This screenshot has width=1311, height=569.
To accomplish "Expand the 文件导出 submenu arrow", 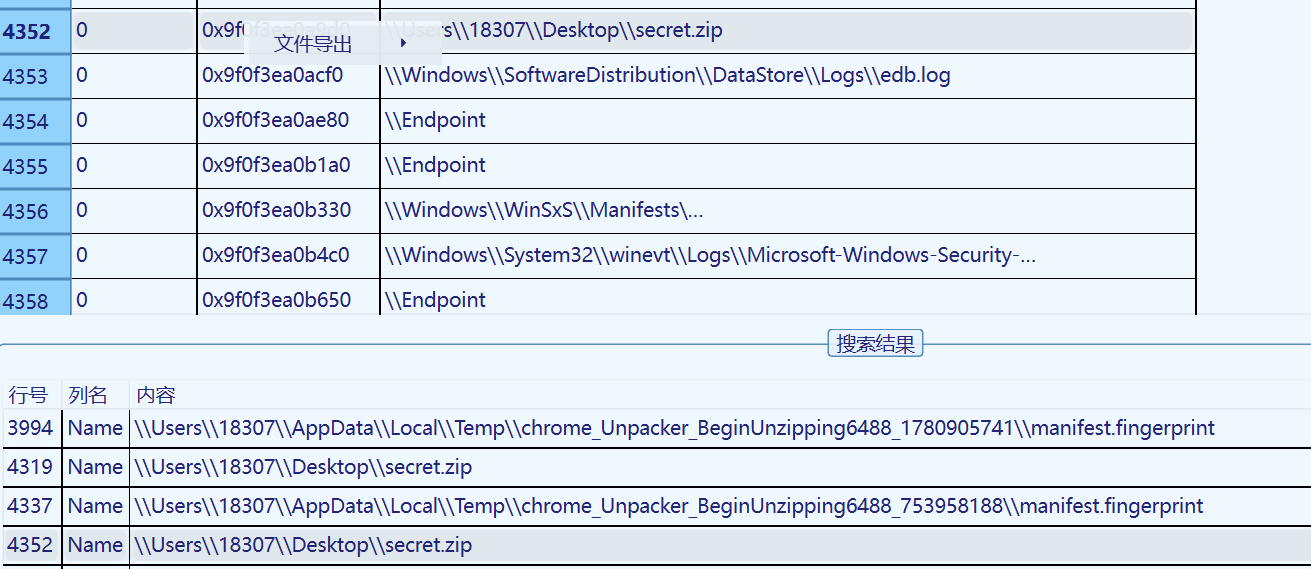I will coord(403,43).
